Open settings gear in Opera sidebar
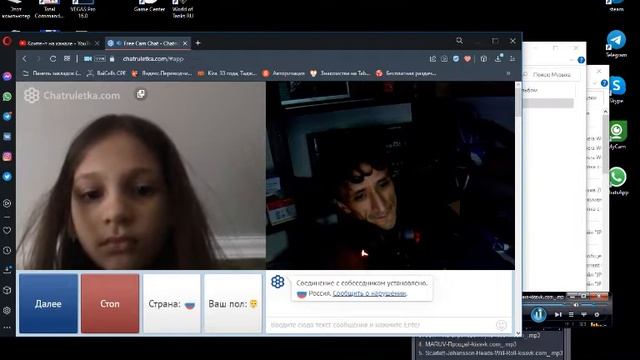The height and width of the screenshot is (360, 640). [7, 310]
